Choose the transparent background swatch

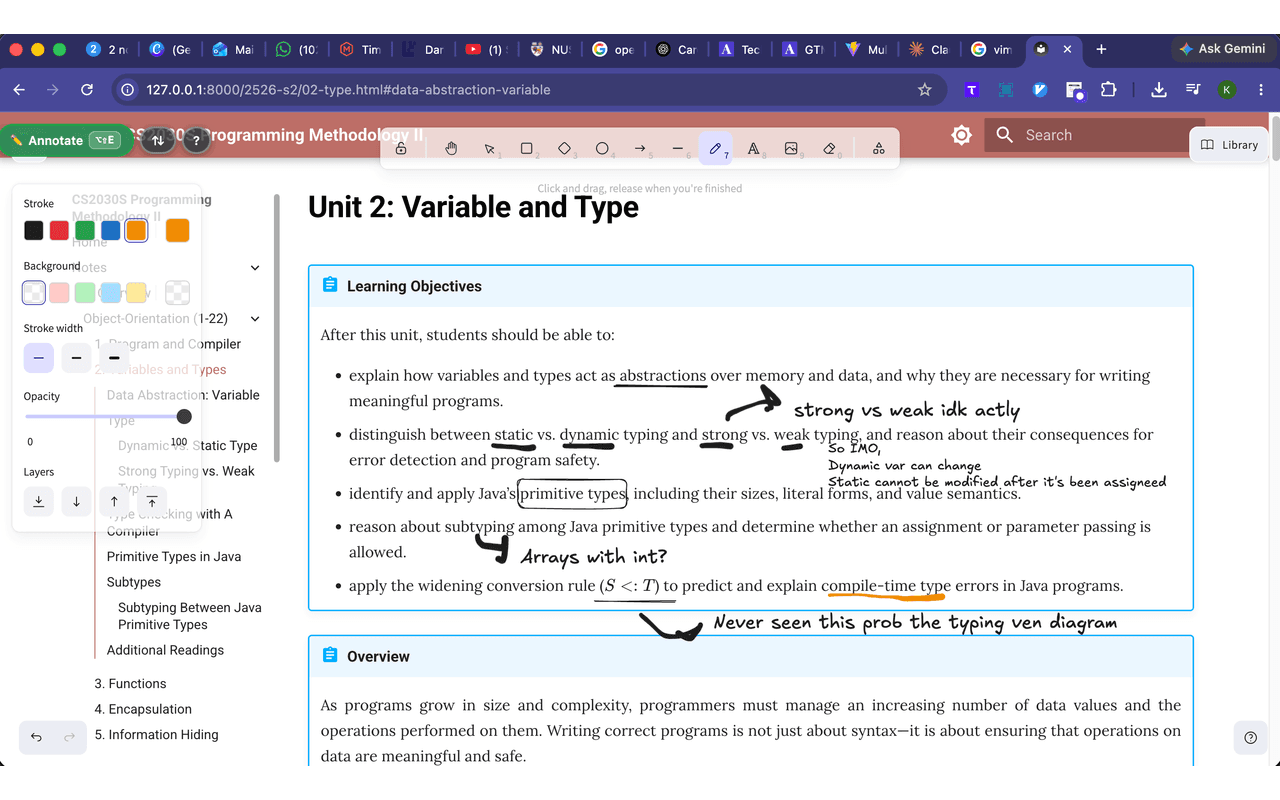tap(34, 293)
